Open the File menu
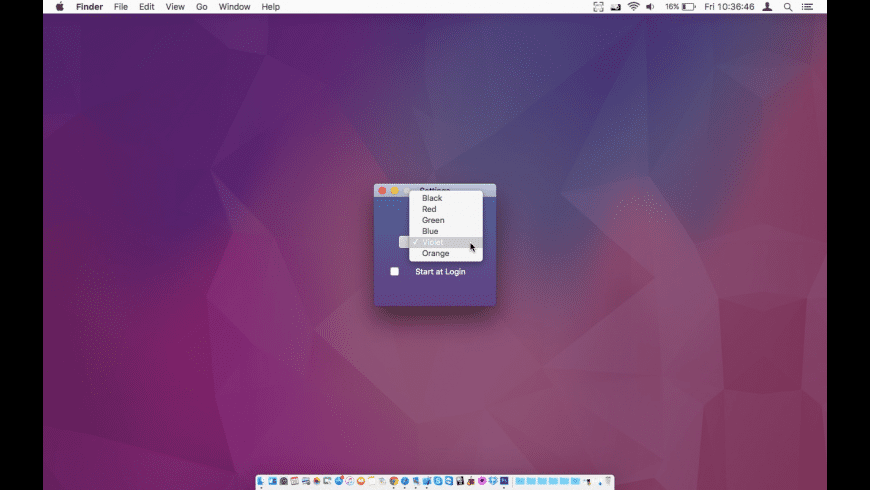This screenshot has height=490, width=870. (121, 7)
